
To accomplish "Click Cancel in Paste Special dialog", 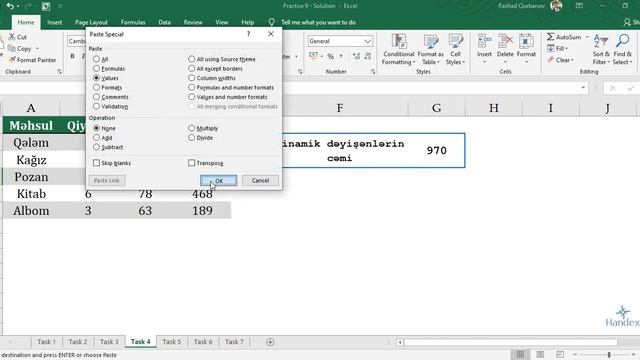I will [x=260, y=180].
